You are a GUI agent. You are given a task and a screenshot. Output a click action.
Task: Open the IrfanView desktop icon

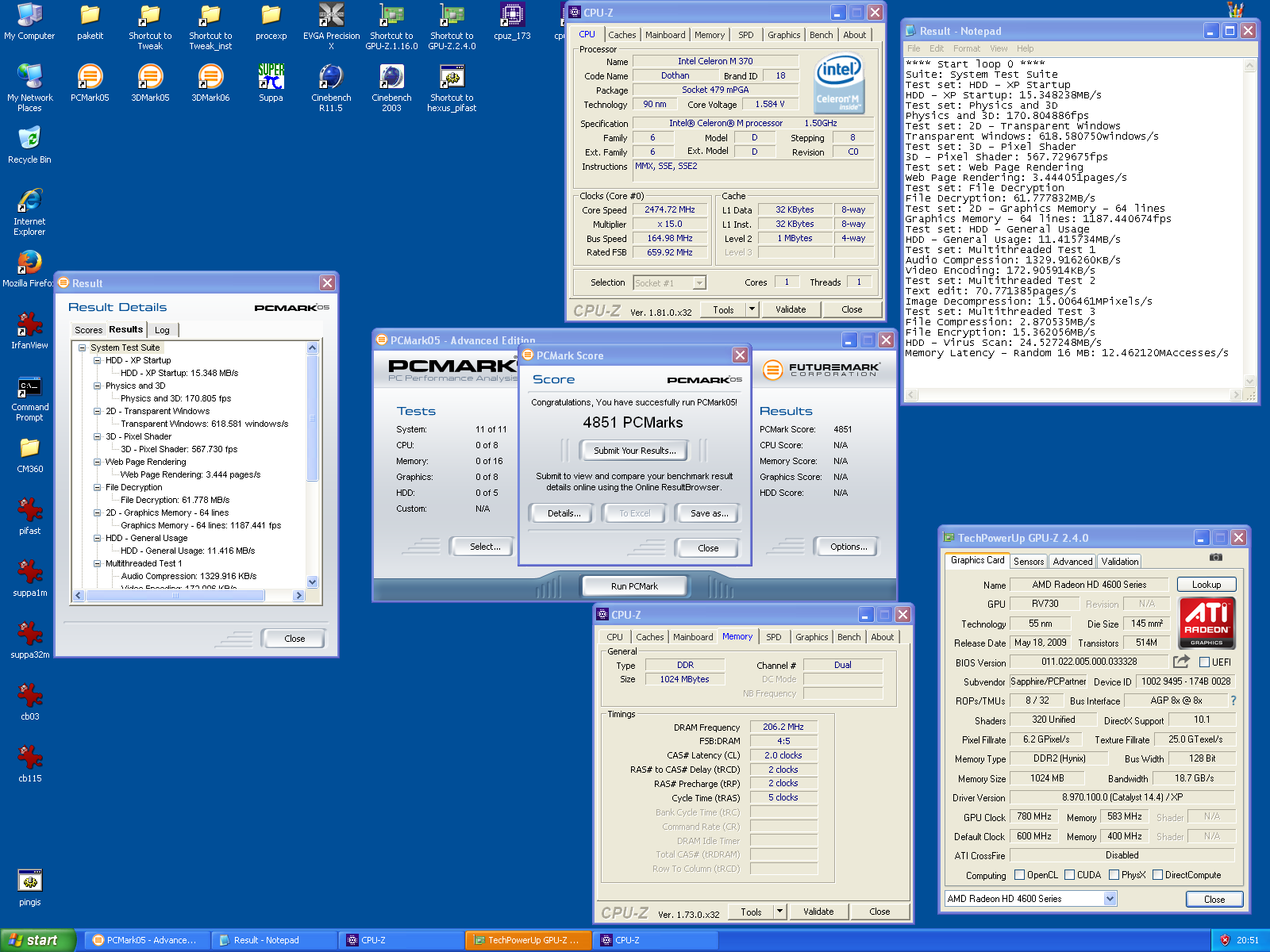coord(29,331)
